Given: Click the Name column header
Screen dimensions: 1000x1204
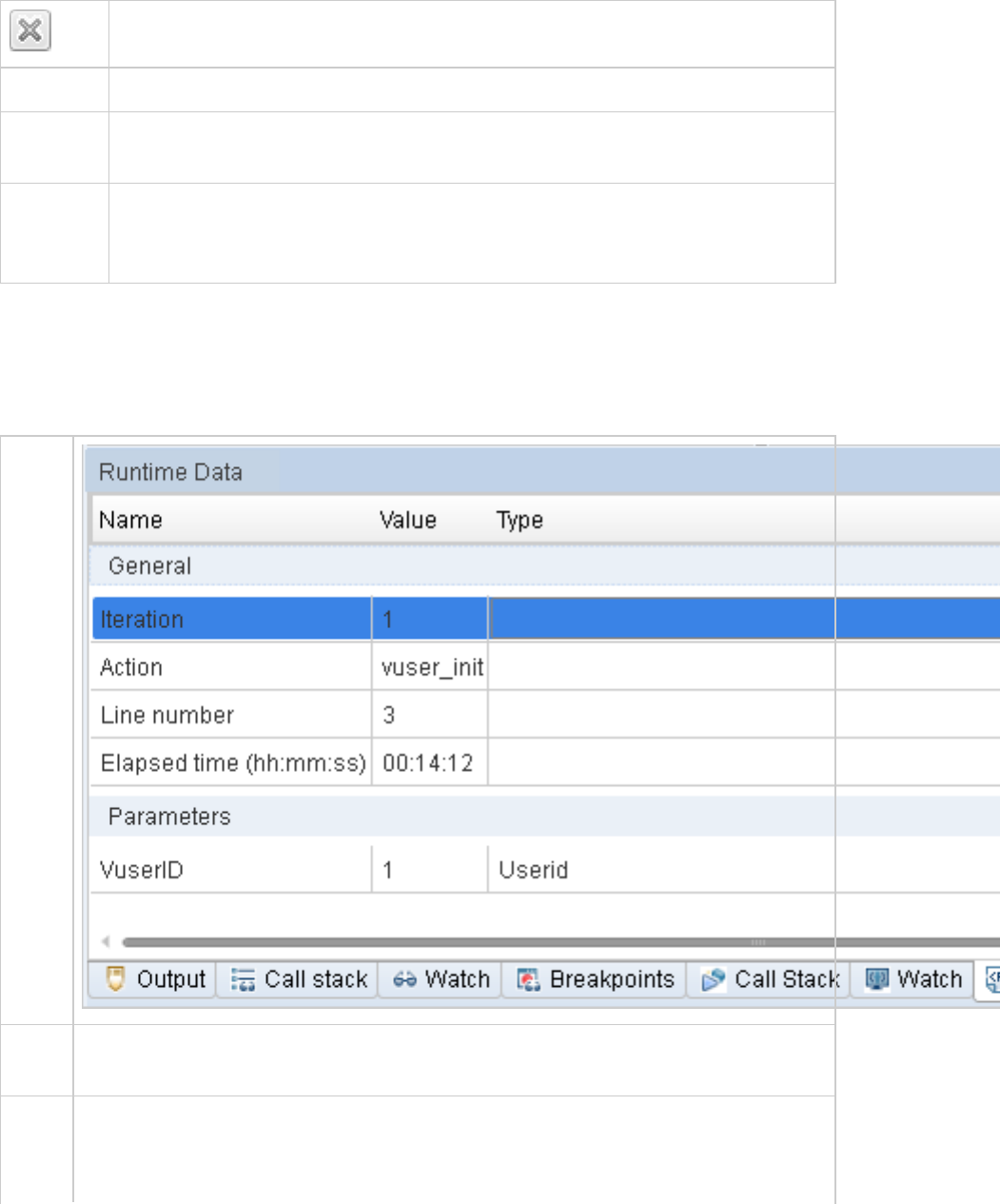Looking at the screenshot, I should [x=130, y=520].
